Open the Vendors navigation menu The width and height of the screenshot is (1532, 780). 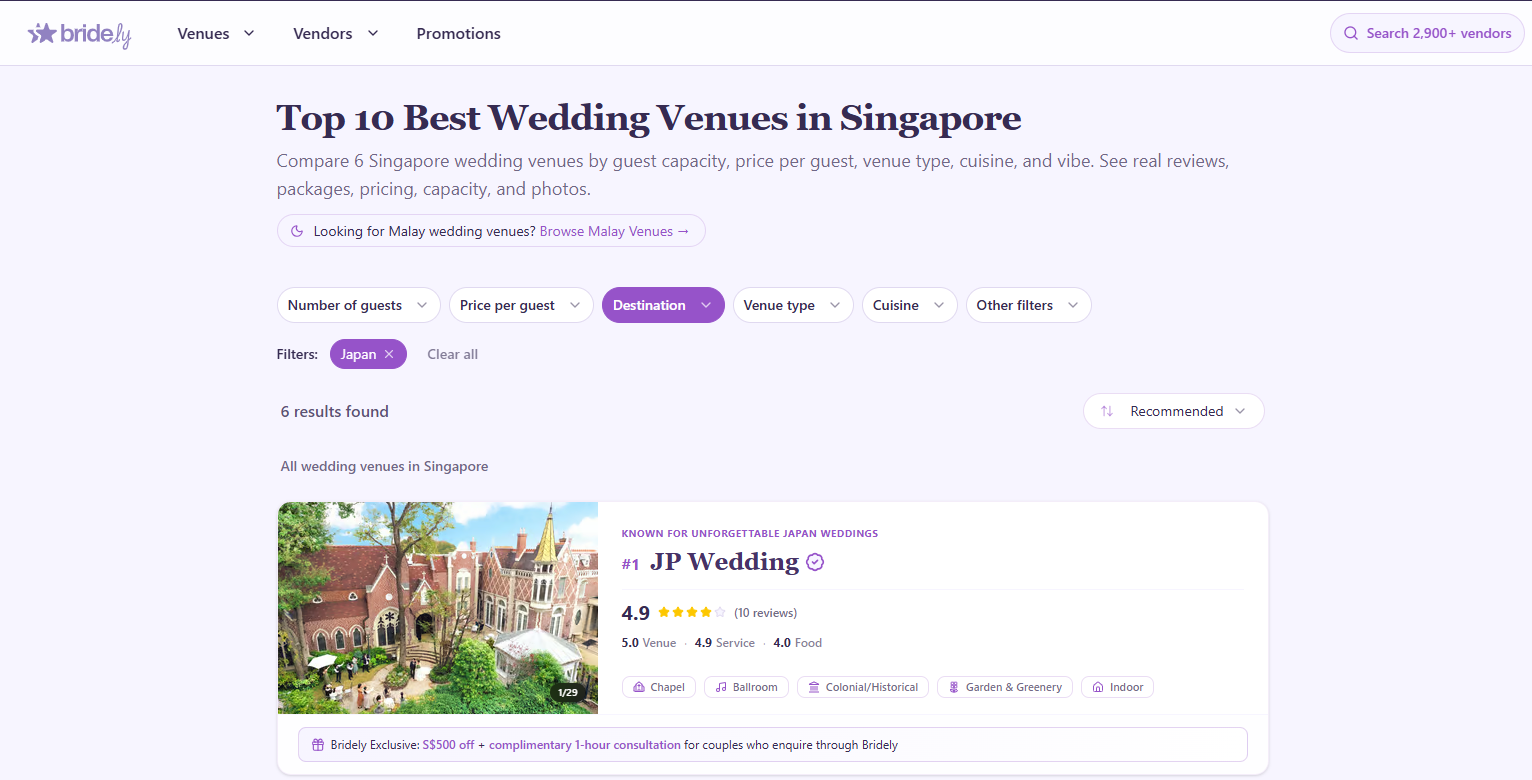[x=336, y=33]
